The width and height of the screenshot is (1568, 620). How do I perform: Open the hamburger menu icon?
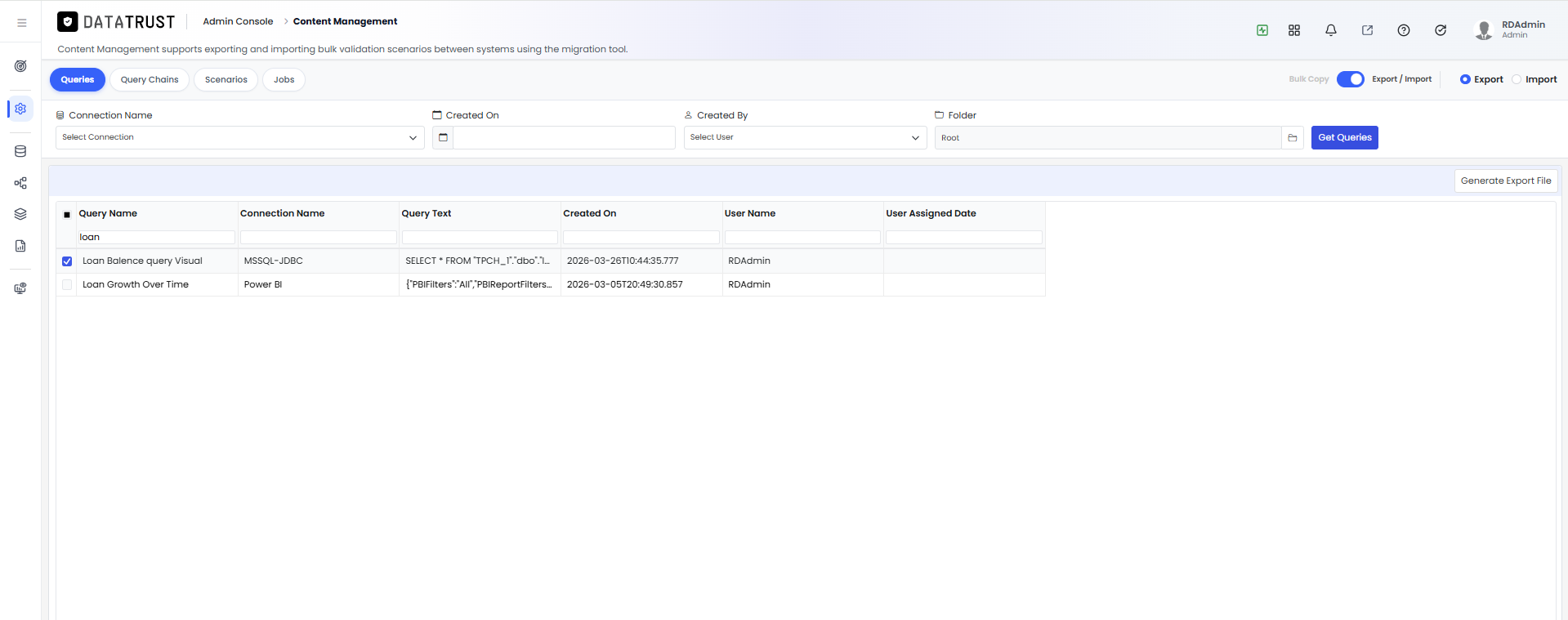pos(22,23)
